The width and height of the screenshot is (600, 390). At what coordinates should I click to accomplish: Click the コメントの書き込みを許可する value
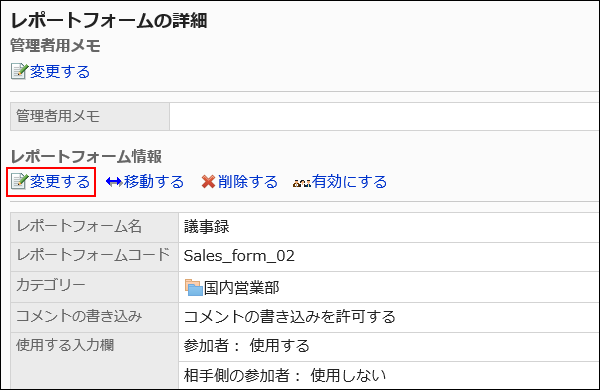(x=290, y=317)
